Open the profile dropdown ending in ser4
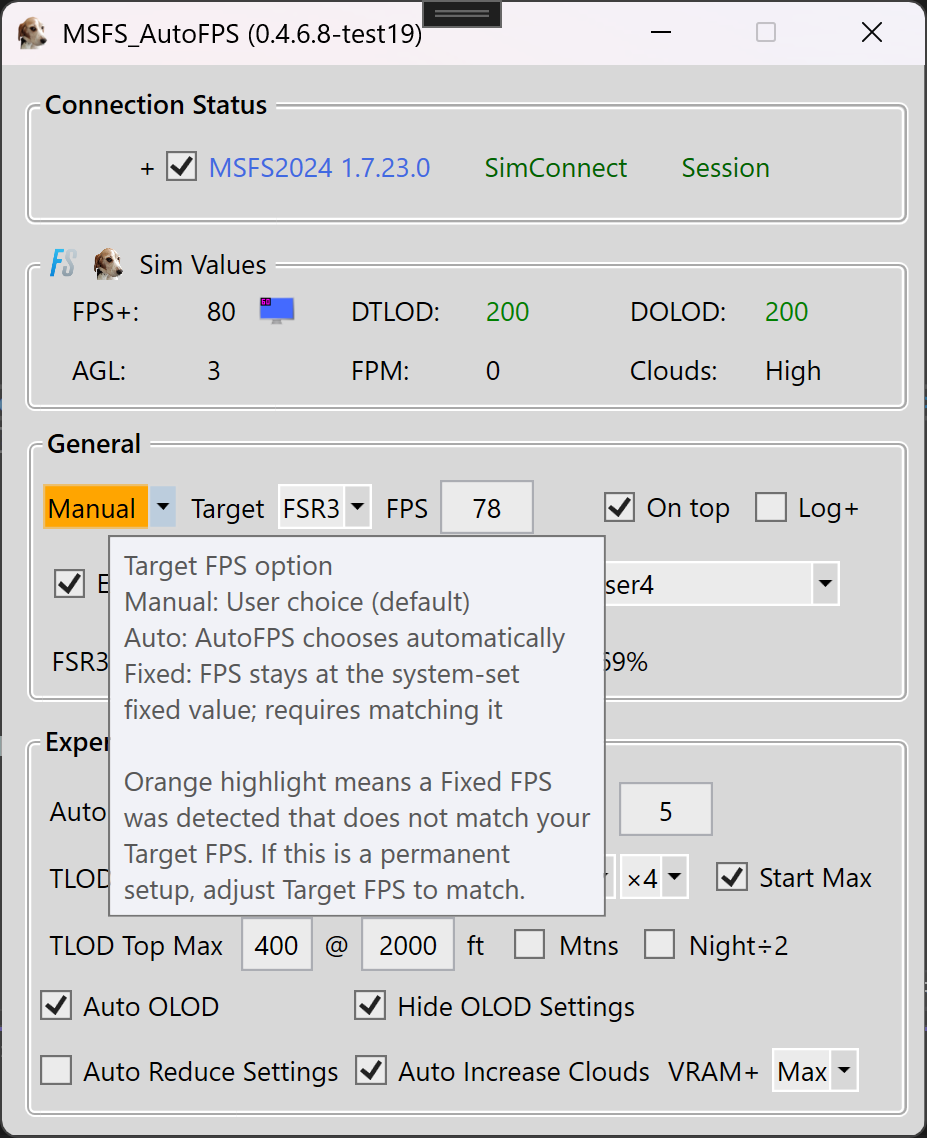The image size is (927, 1138). (825, 583)
